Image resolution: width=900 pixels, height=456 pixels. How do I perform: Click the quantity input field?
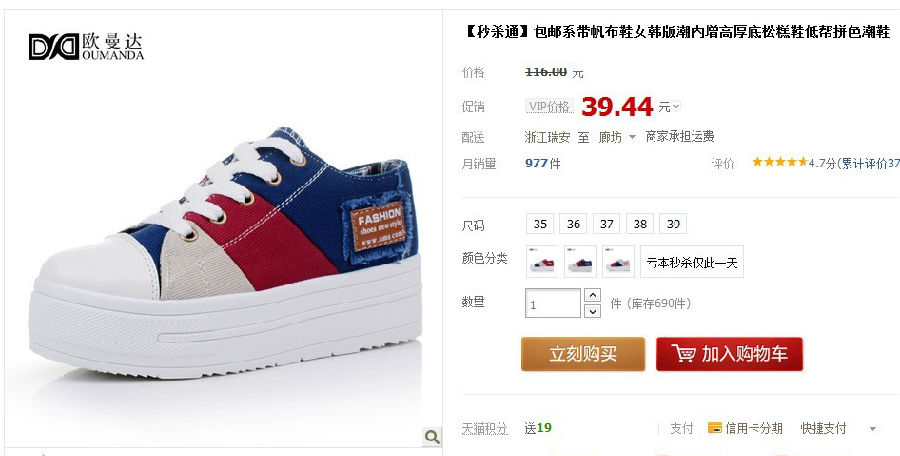(x=553, y=303)
